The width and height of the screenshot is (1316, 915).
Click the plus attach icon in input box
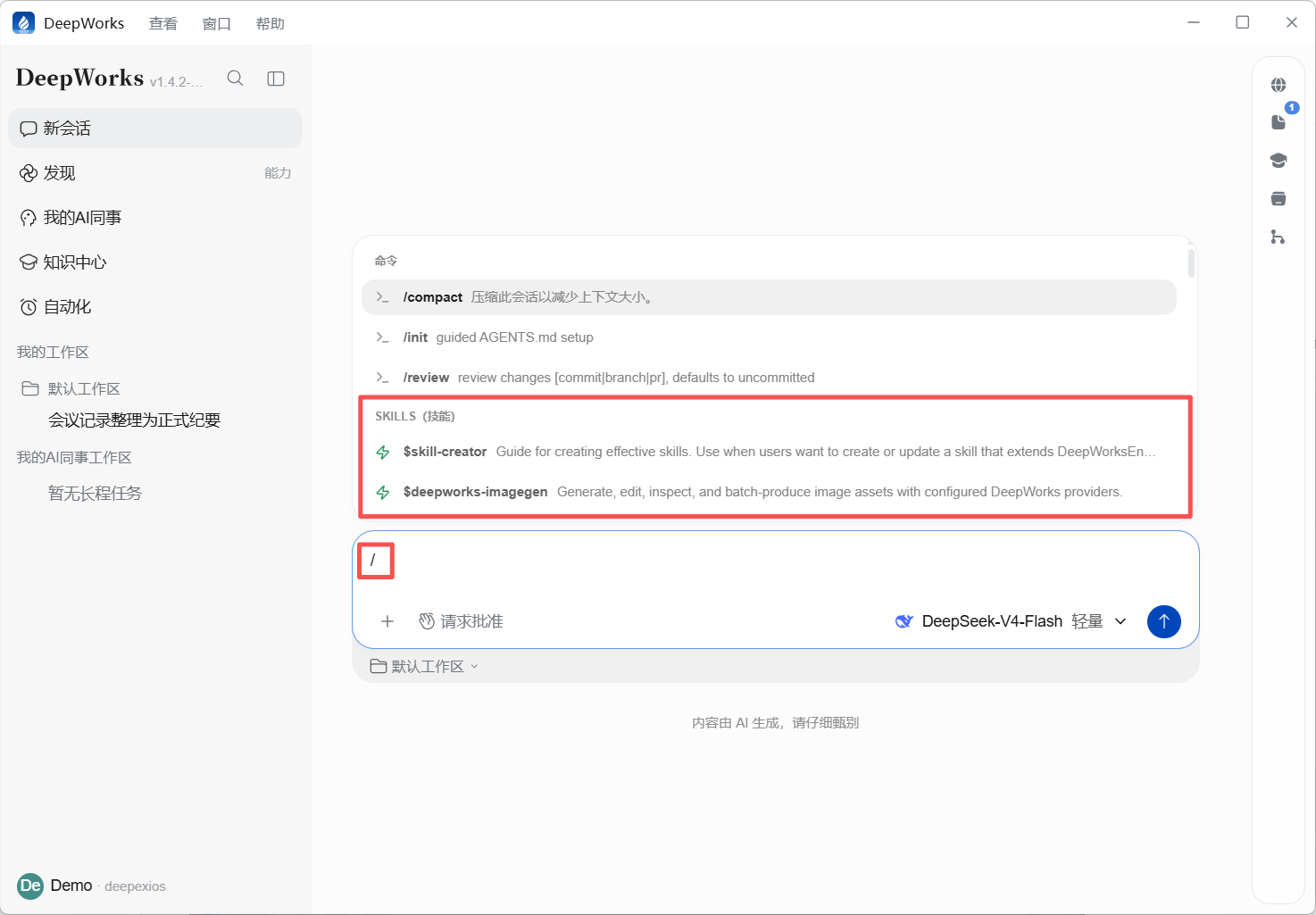point(387,621)
